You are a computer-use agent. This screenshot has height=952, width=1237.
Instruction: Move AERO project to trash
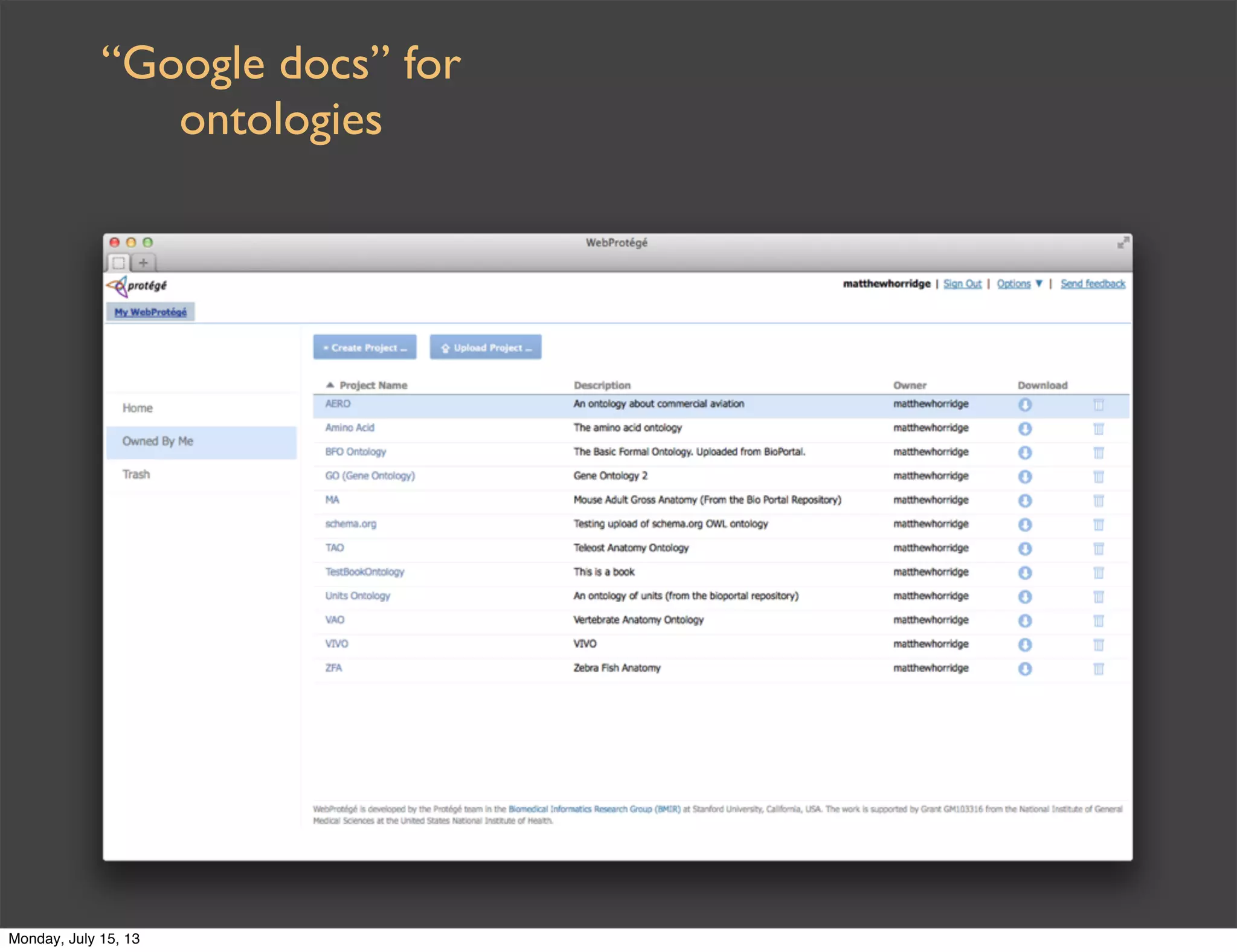click(x=1099, y=405)
